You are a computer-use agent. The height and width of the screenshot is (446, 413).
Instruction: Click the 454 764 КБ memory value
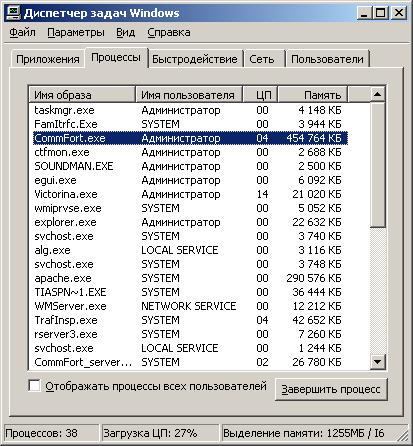pos(314,138)
